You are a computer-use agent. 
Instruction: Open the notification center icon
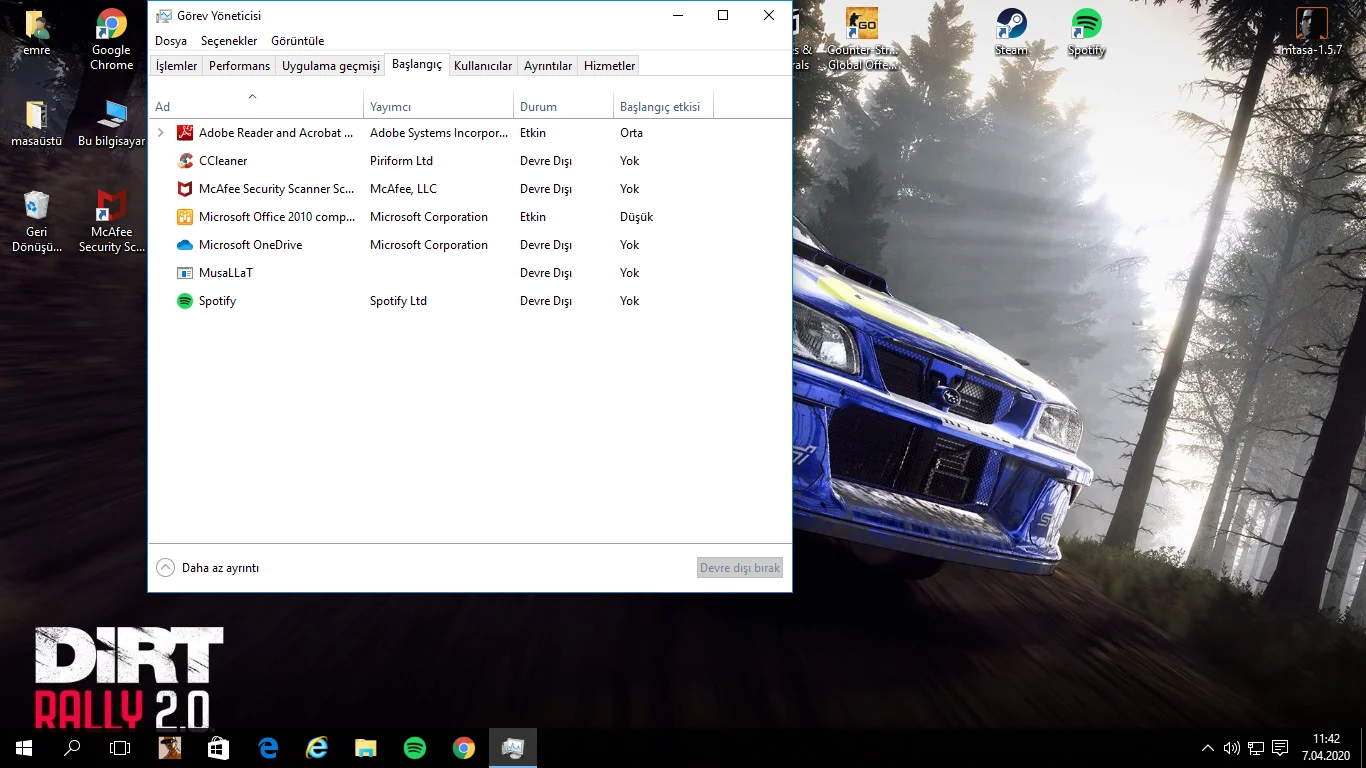1280,748
